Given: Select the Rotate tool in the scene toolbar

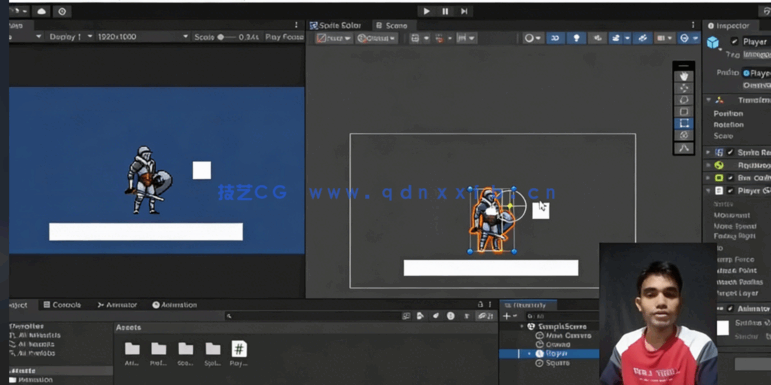Looking at the screenshot, I should pos(683,100).
